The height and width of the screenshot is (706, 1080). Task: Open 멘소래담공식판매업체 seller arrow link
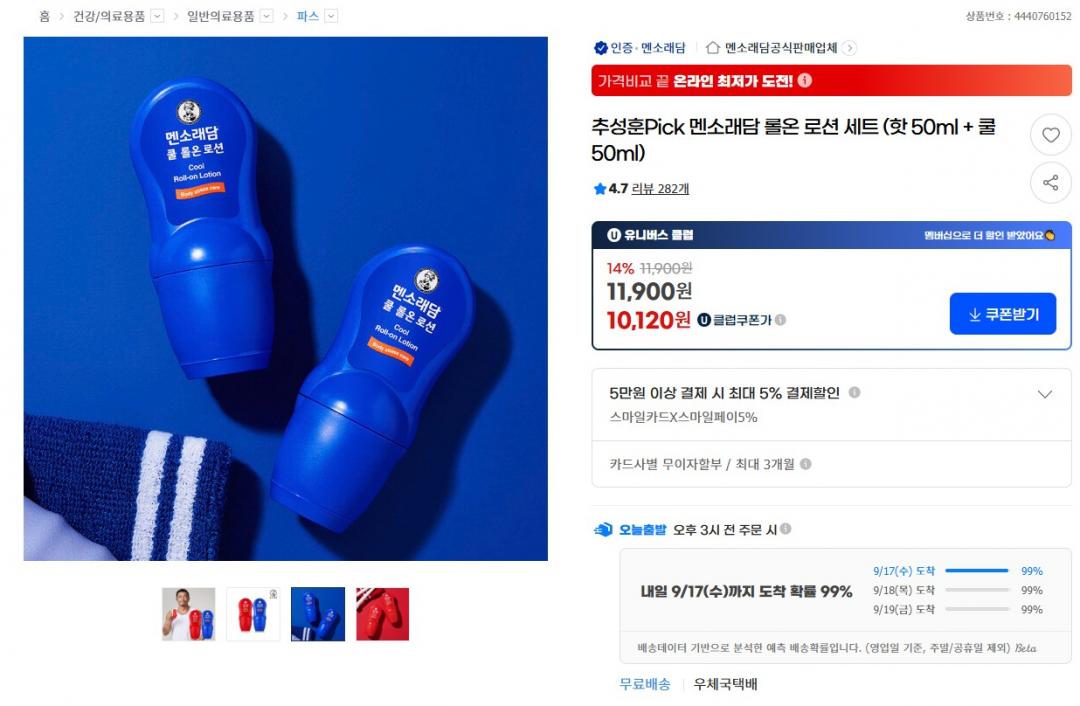pos(850,48)
